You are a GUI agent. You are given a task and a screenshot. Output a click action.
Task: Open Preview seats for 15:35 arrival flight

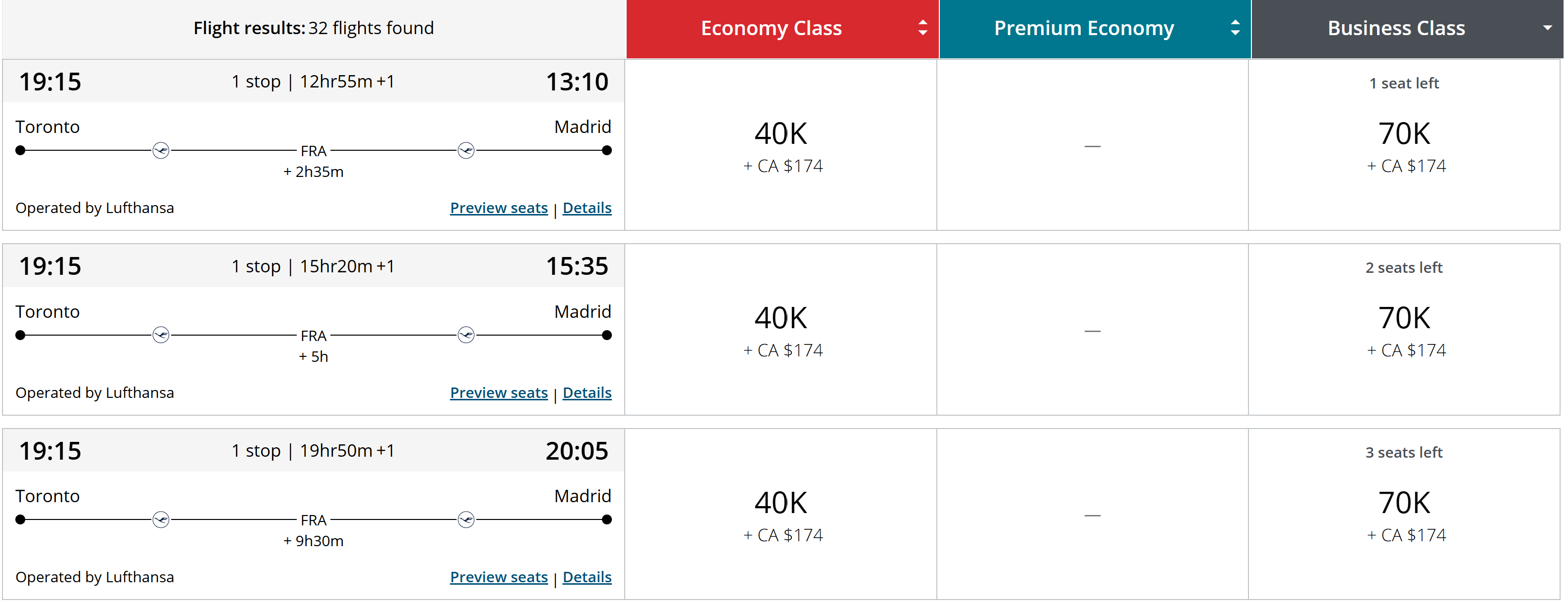[x=499, y=393]
